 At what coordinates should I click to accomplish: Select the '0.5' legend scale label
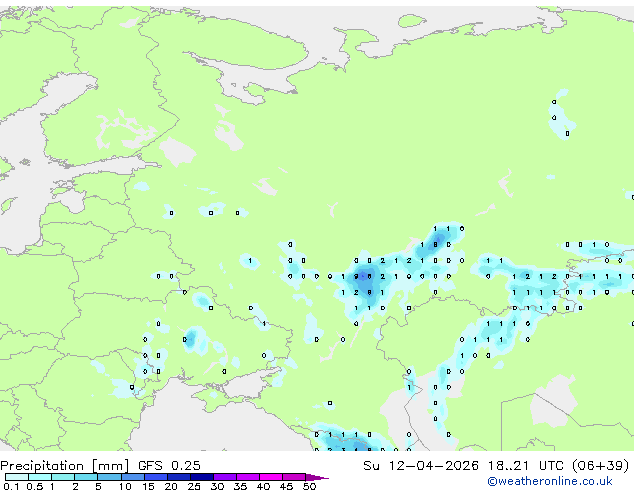pyautogui.click(x=35, y=486)
